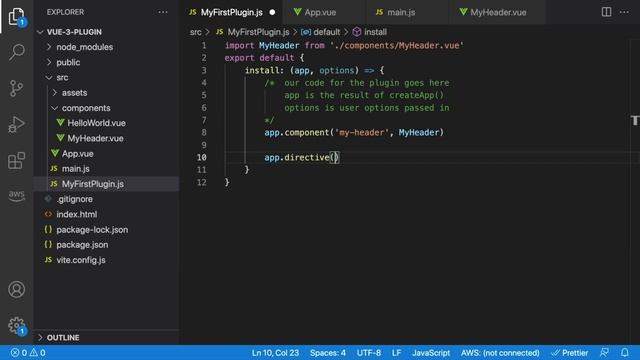
Task: Click Ln 10, Col 23 in status bar
Action: (275, 353)
